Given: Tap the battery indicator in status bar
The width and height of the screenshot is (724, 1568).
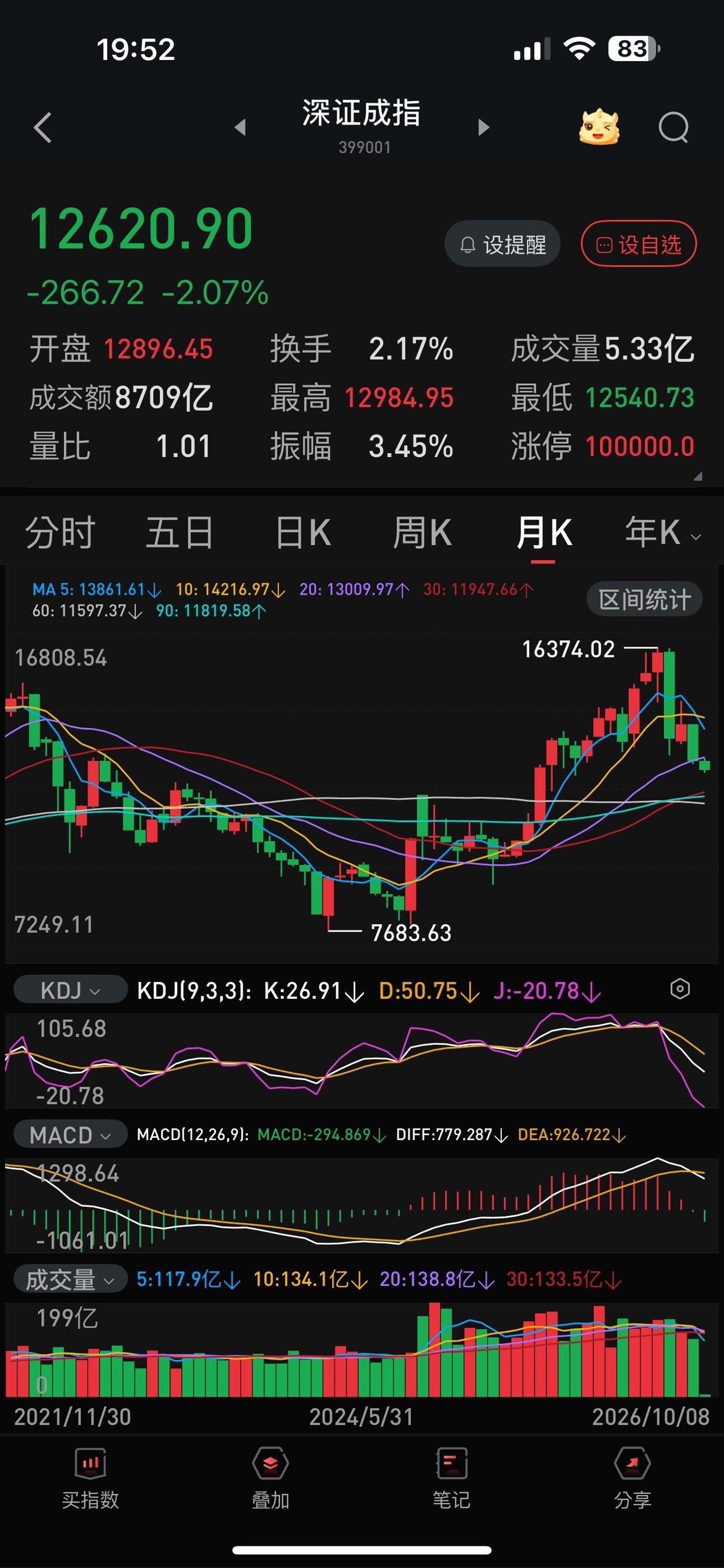Looking at the screenshot, I should 634,49.
